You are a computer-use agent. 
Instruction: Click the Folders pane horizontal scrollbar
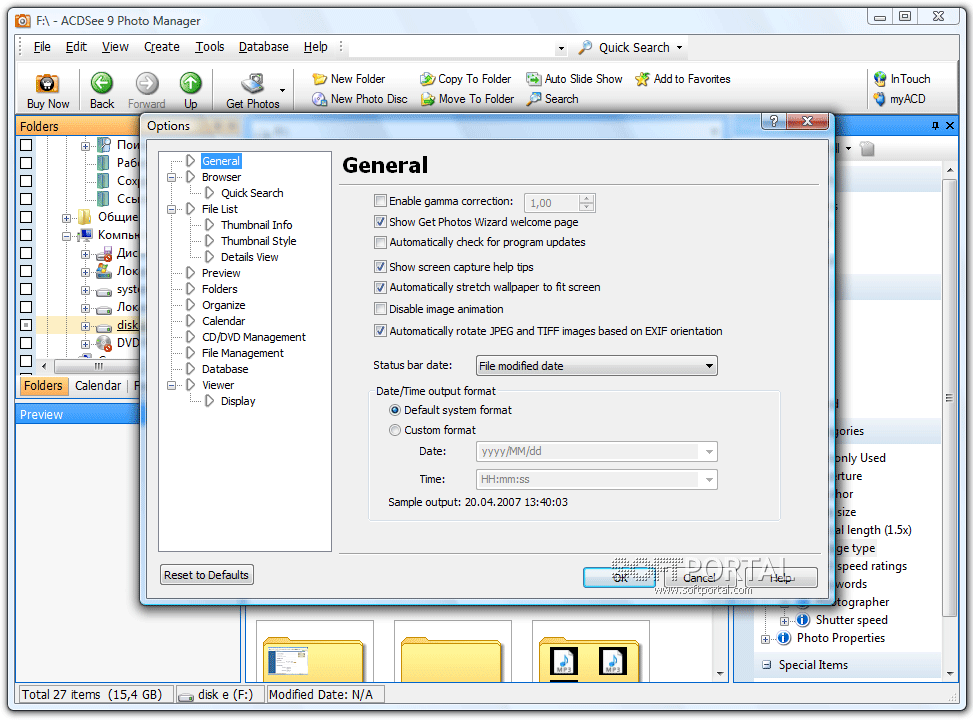click(x=96, y=365)
